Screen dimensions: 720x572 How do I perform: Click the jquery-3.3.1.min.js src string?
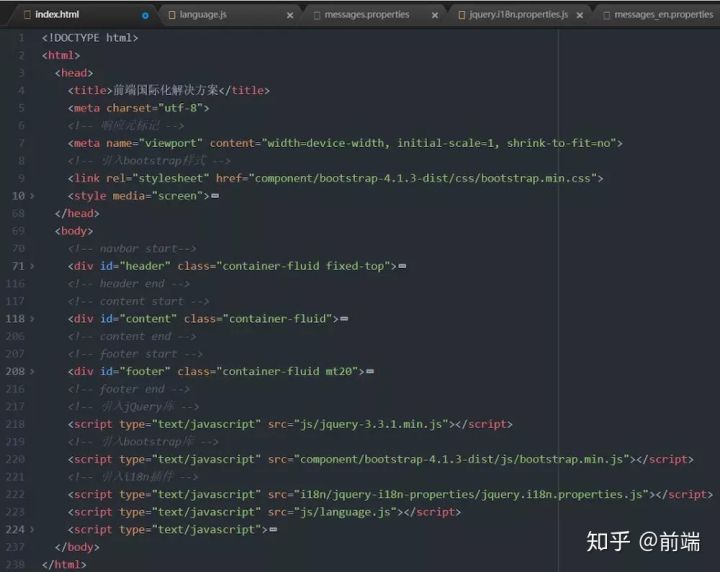(x=371, y=425)
